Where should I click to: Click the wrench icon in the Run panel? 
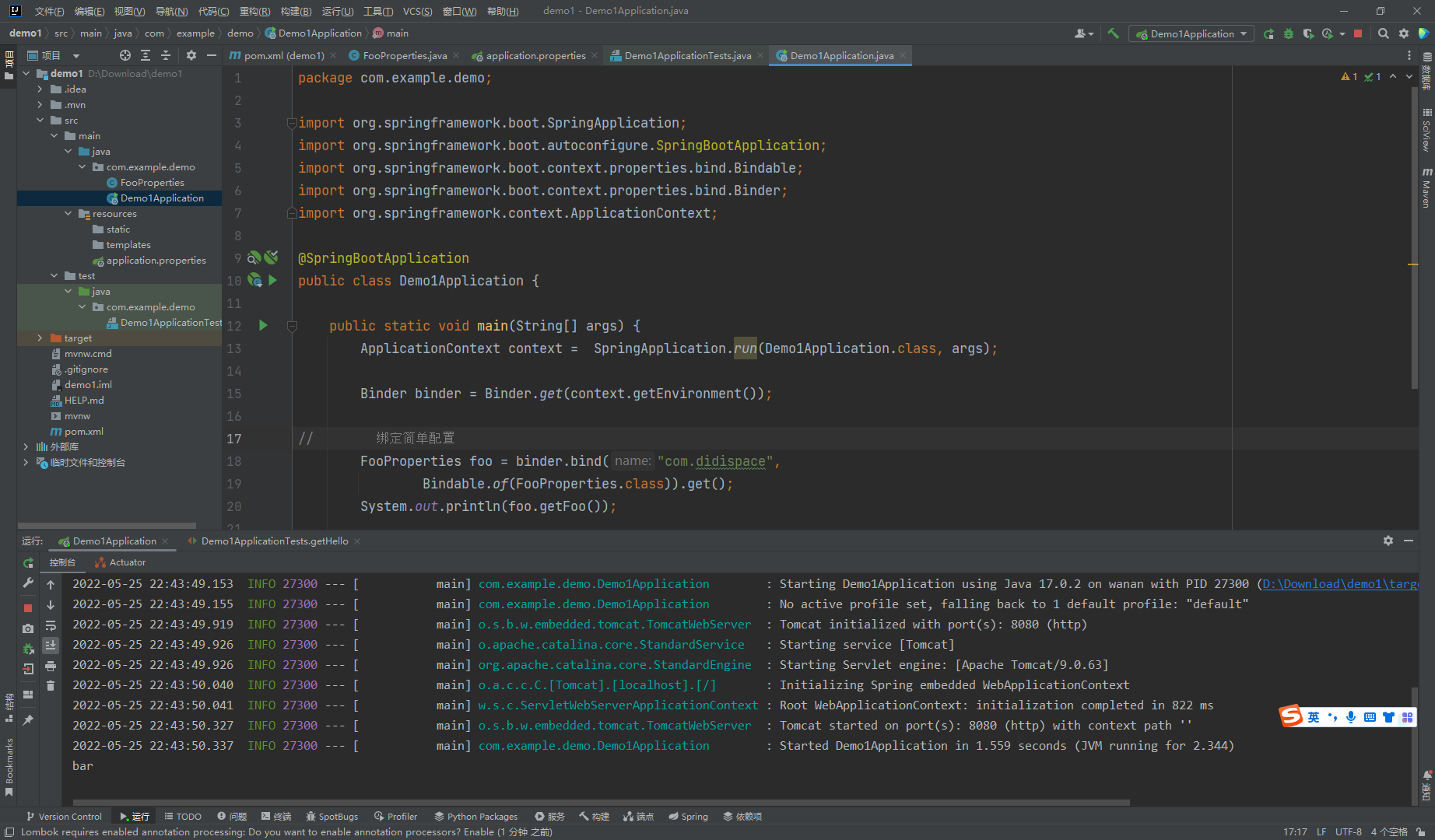click(x=28, y=583)
